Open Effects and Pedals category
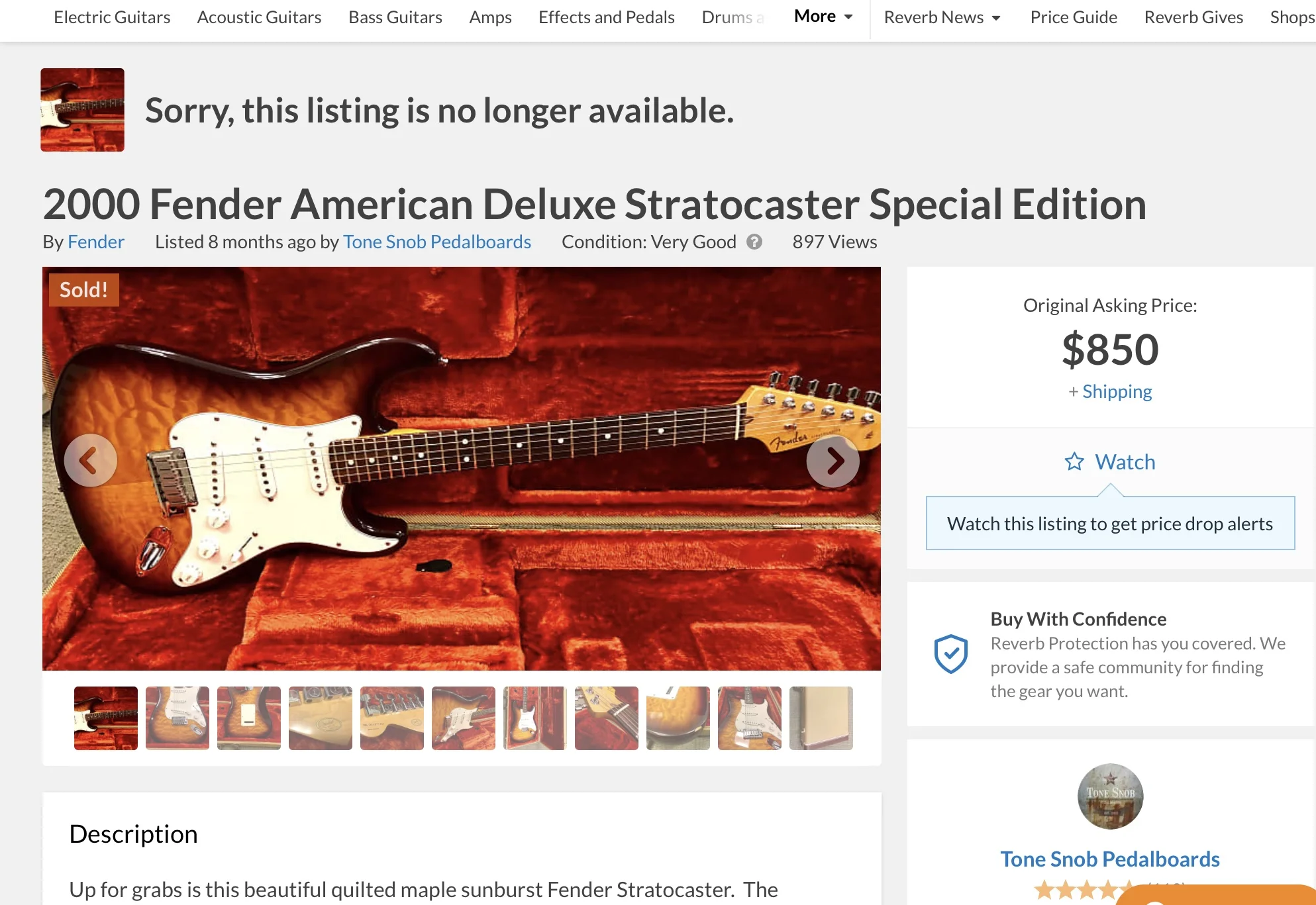The image size is (1316, 905). [606, 18]
